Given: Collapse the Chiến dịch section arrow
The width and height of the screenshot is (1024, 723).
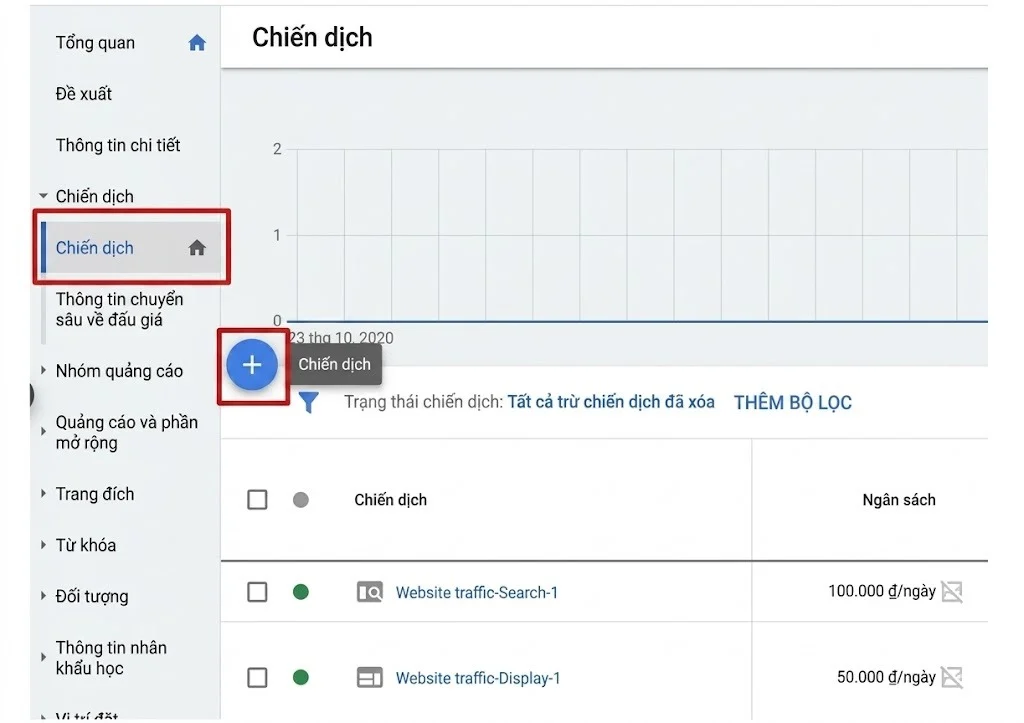Looking at the screenshot, I should click(x=43, y=196).
